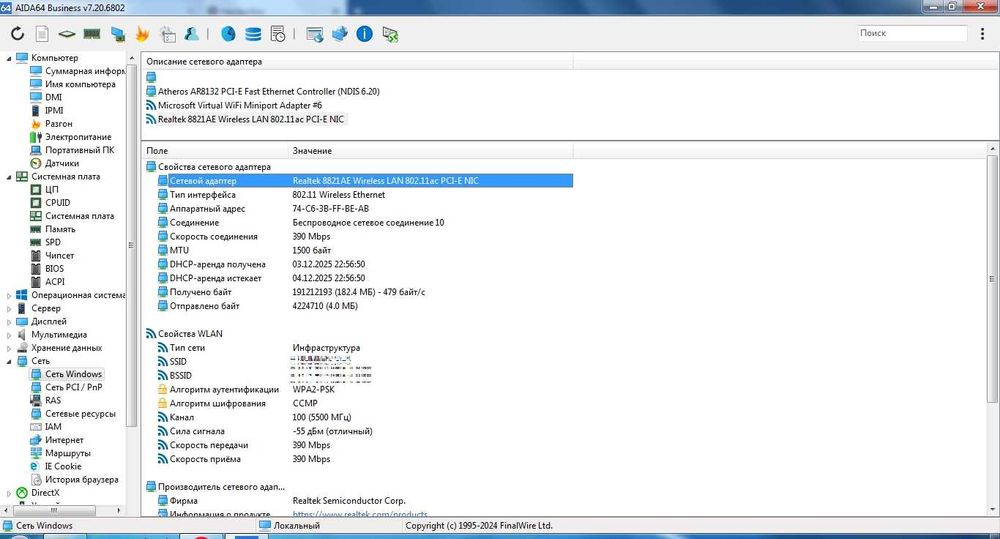
Task: Click the sidebar tree horizontal scrollbar
Action: pyautogui.click(x=54, y=510)
